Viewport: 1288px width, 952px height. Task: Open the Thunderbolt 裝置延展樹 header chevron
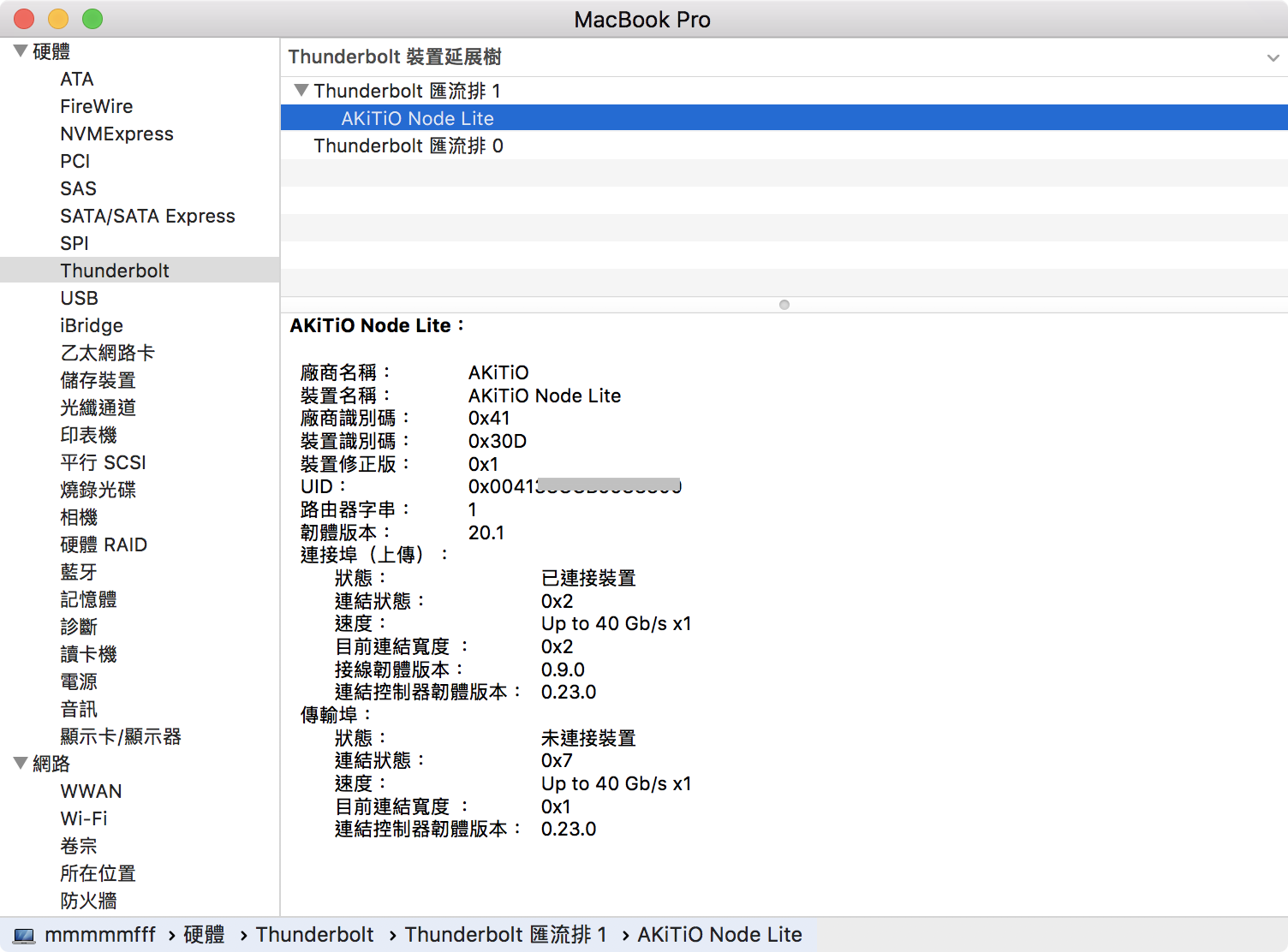tap(1273, 58)
